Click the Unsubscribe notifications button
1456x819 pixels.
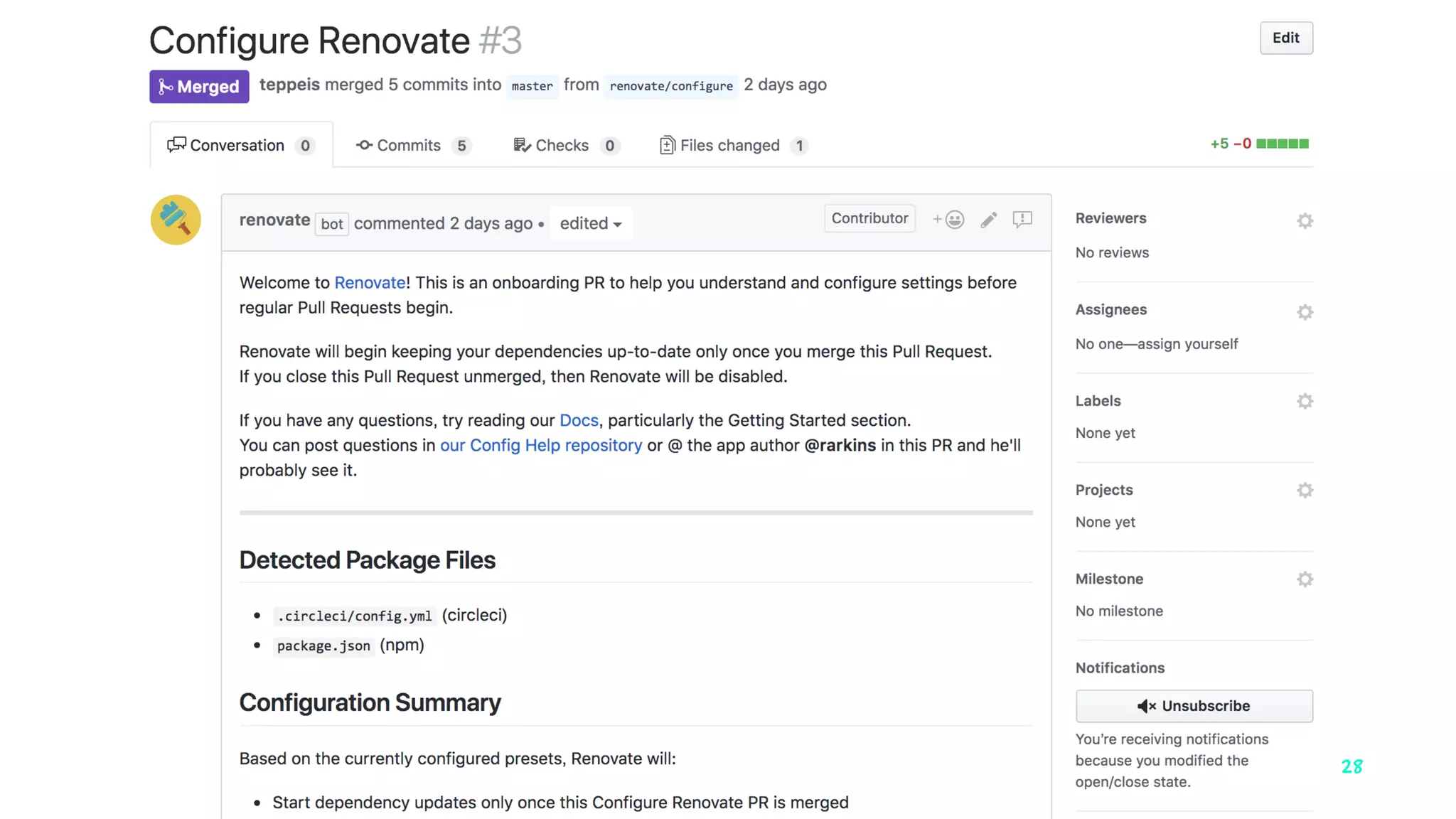tap(1194, 706)
